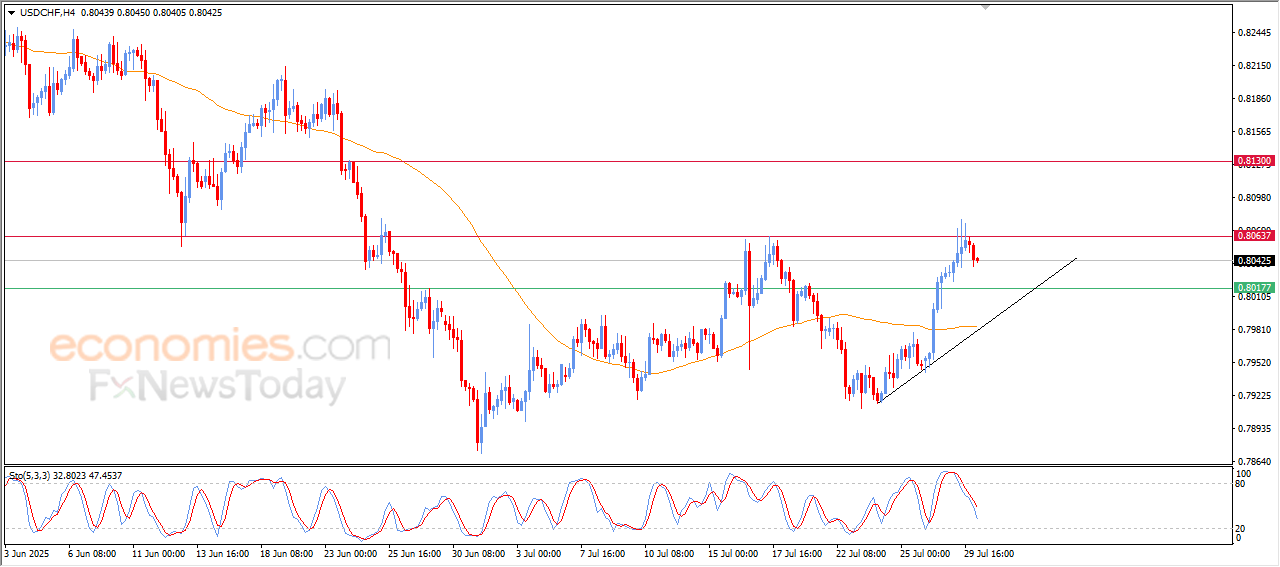Screen dimensions: 1280x567
Task: Click the 30 Jun 08:00 date label
Action: pos(478,552)
